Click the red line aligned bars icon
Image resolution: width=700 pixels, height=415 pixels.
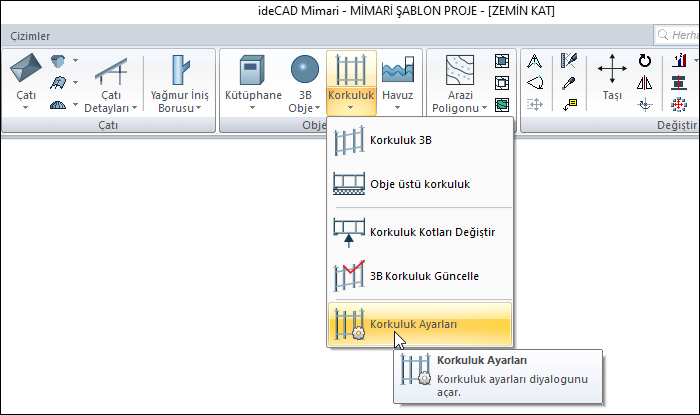[x=679, y=83]
